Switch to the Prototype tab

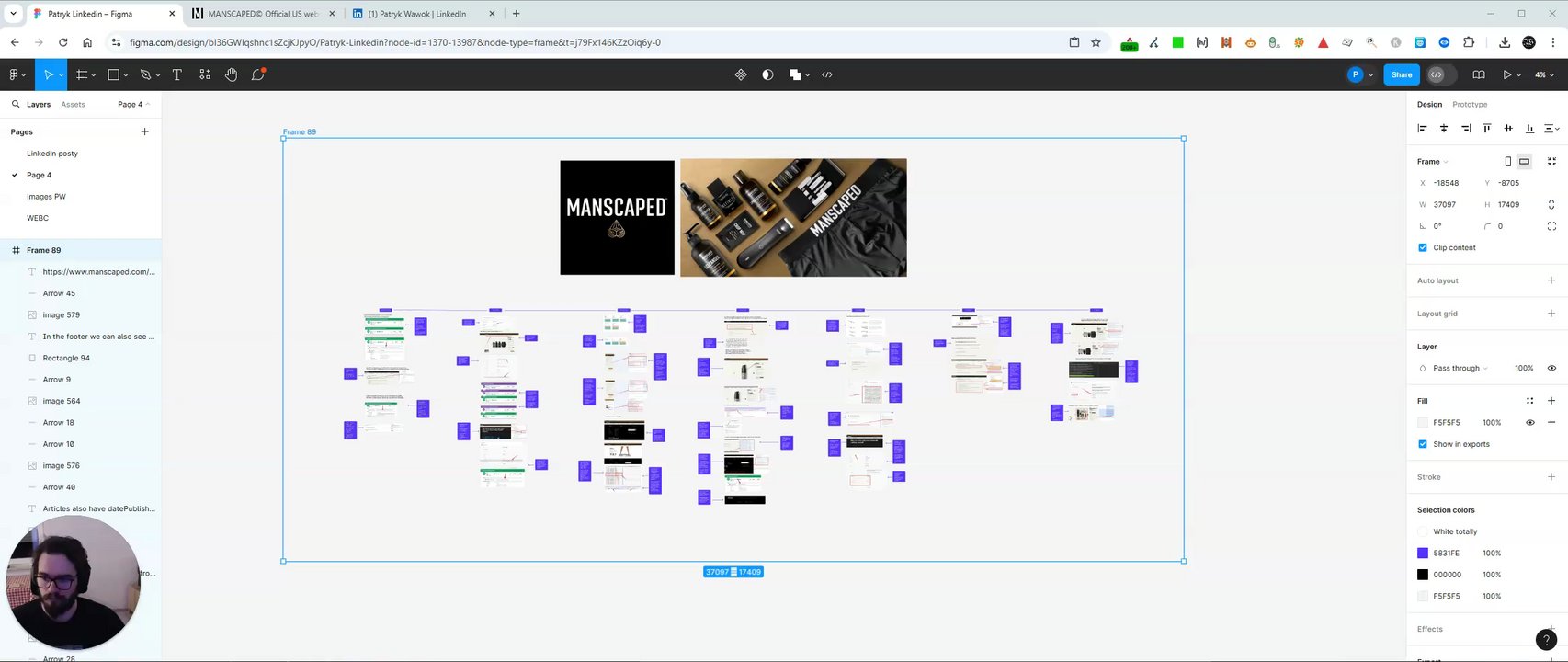(1470, 104)
